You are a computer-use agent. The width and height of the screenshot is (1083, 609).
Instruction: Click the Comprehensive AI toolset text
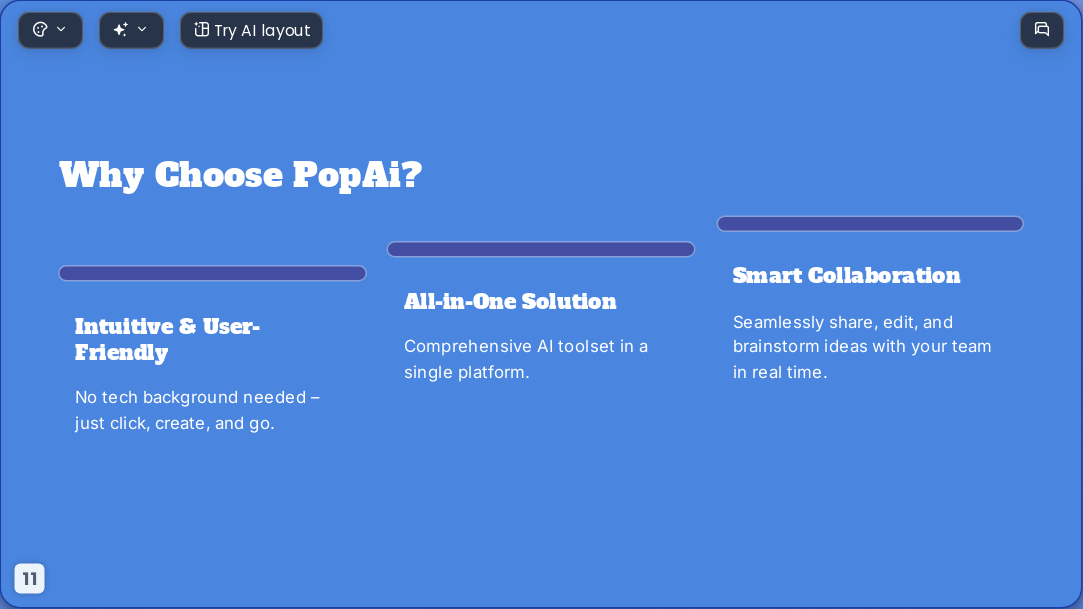pos(526,359)
